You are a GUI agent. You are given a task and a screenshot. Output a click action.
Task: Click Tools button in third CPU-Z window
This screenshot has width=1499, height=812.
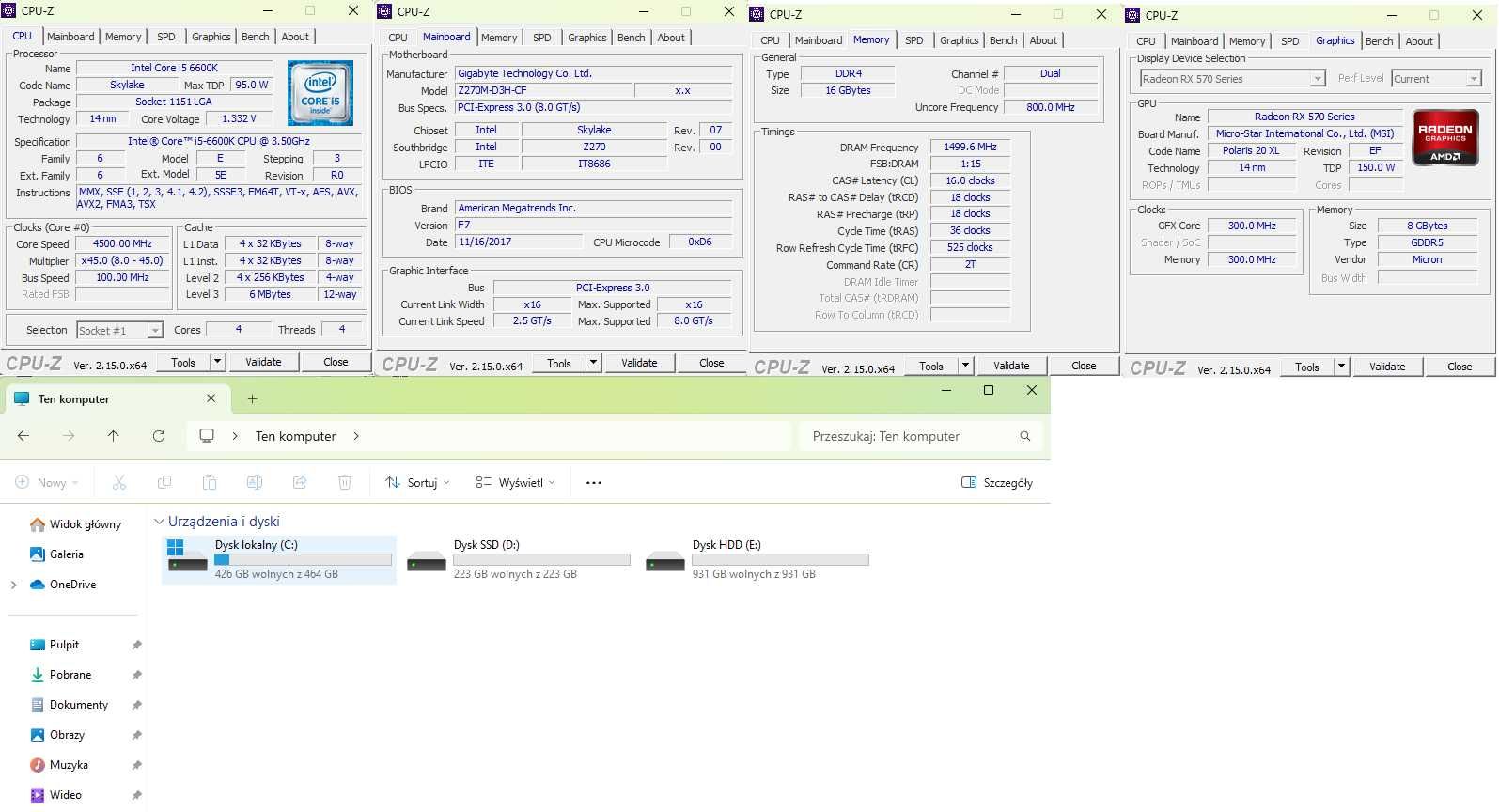point(931,366)
